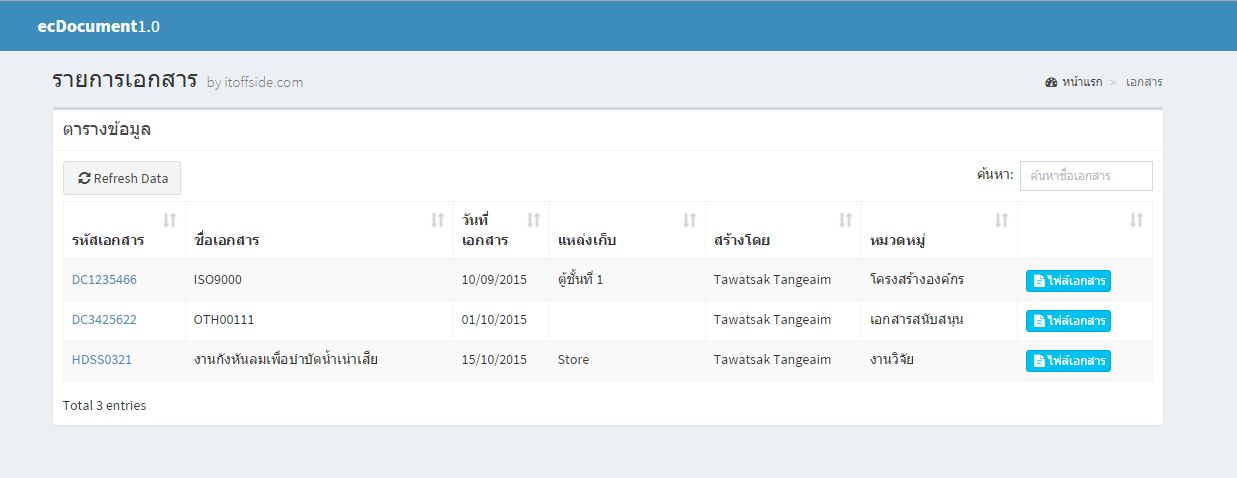Open document link DC1235466
Image resolution: width=1237 pixels, height=478 pixels.
[104, 280]
